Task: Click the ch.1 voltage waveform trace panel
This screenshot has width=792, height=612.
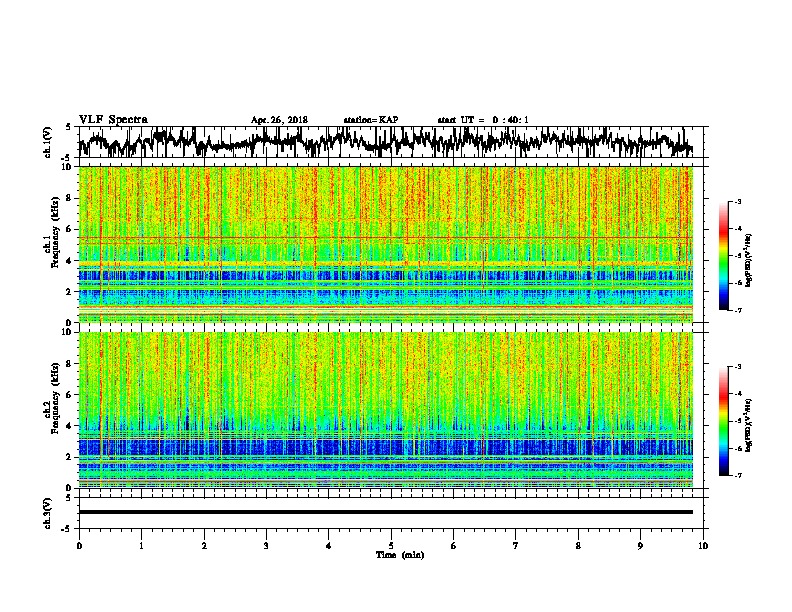Action: click(390, 142)
